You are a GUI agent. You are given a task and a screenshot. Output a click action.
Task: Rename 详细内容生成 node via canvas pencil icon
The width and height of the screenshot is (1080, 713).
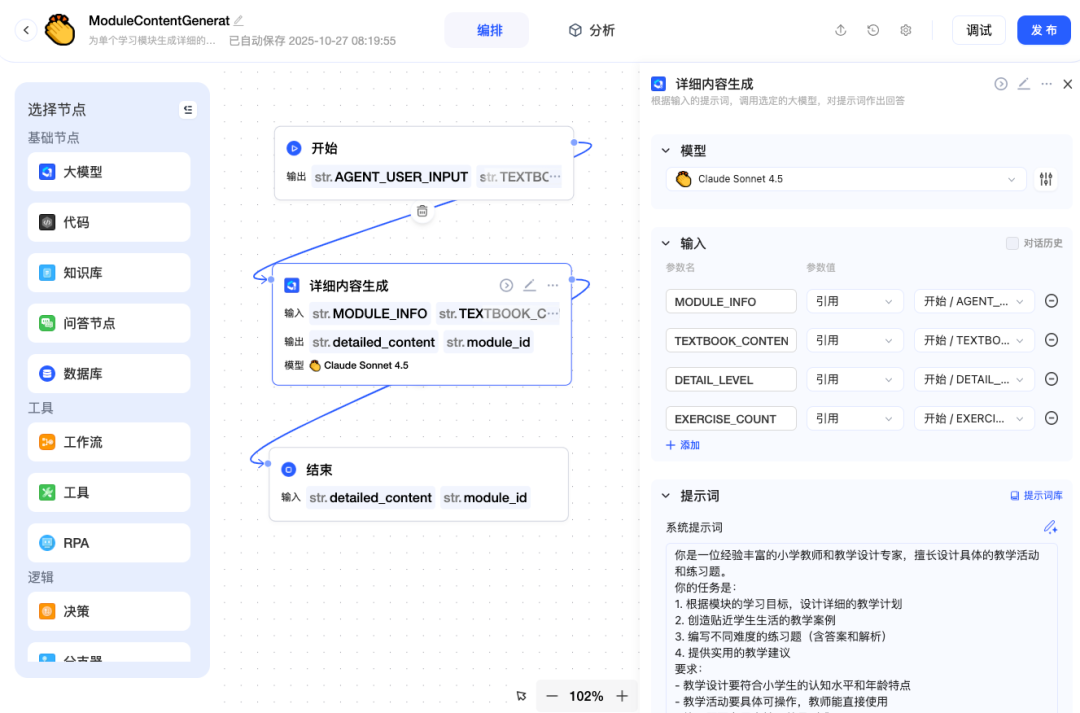[529, 285]
